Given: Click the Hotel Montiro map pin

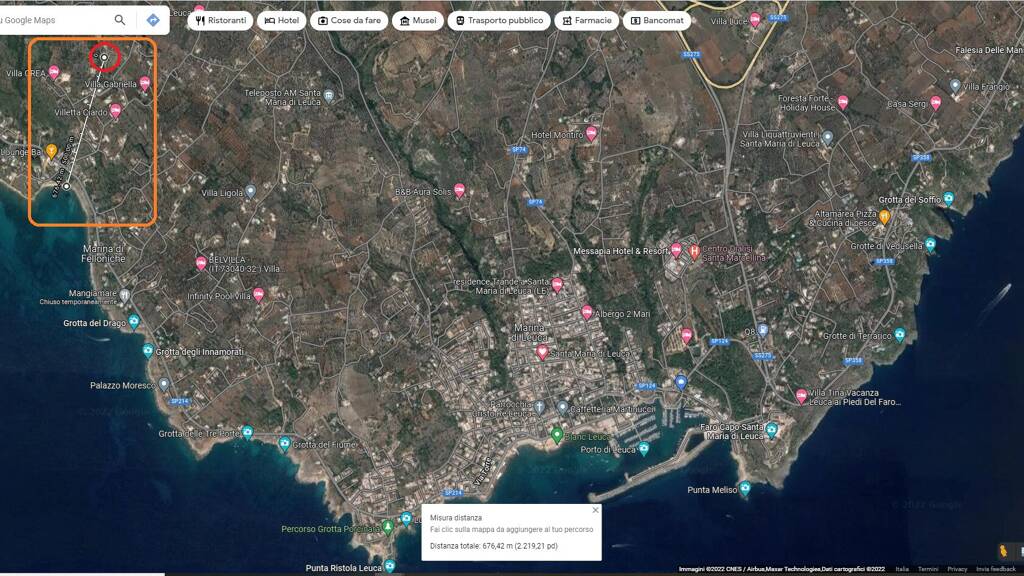Looking at the screenshot, I should coord(591,133).
